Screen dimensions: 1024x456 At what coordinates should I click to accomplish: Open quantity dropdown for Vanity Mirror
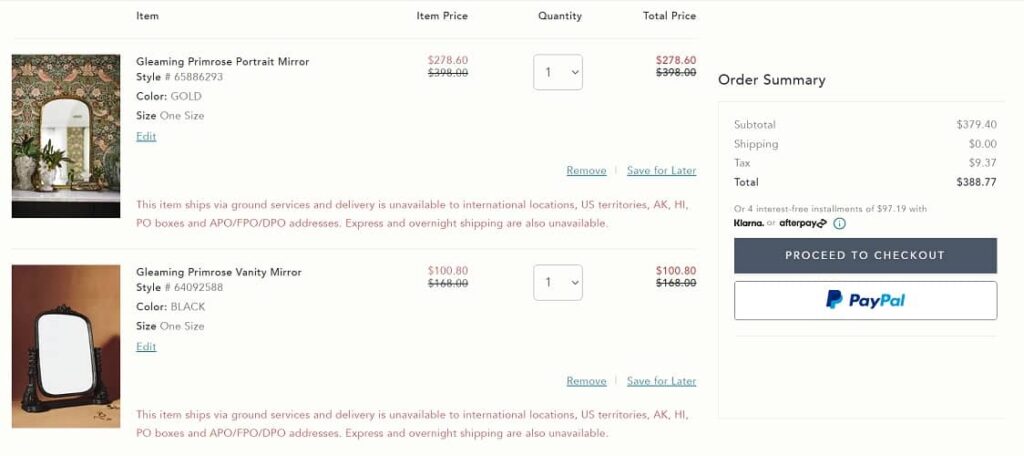pos(558,282)
